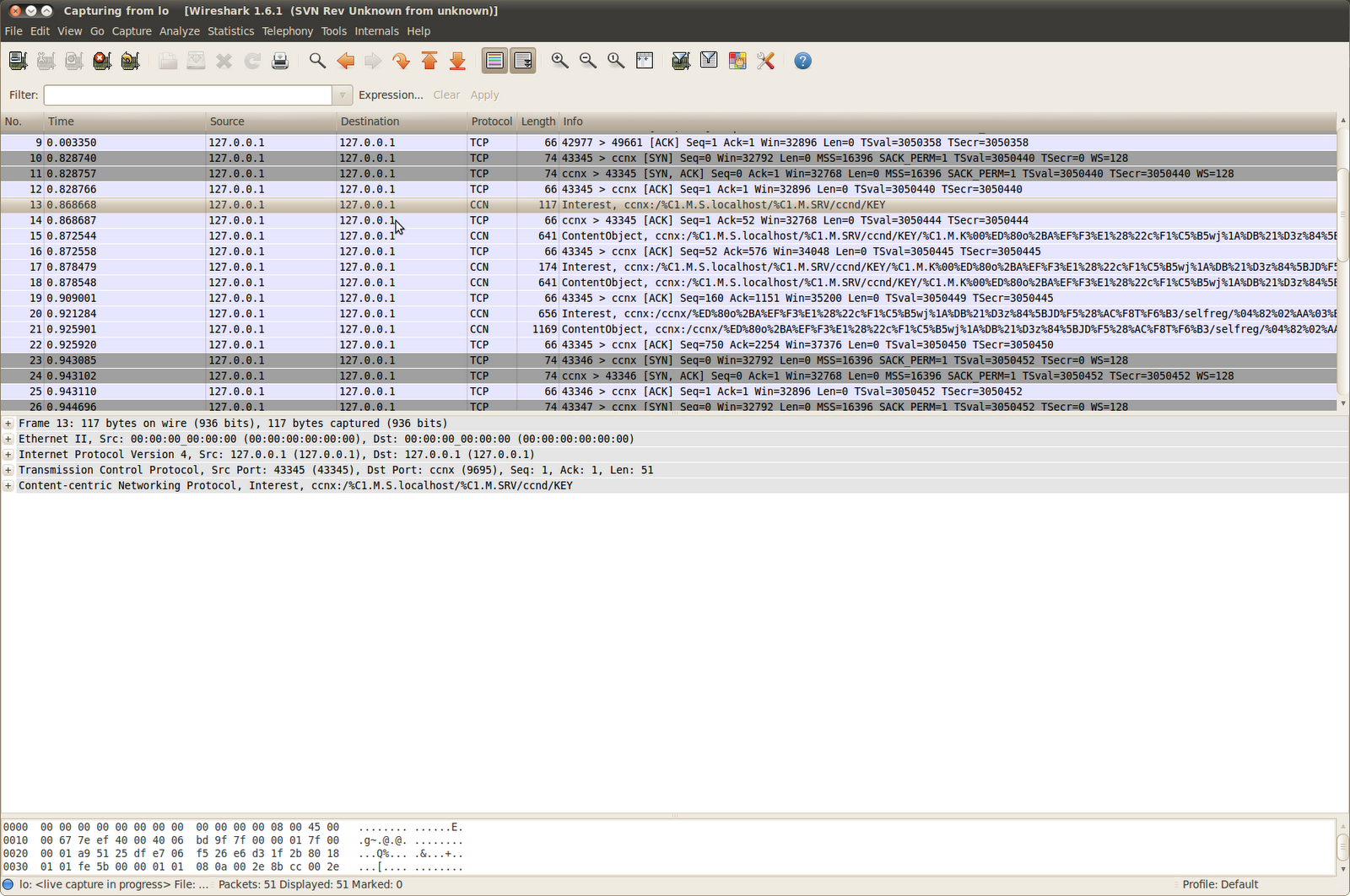The image size is (1350, 896).
Task: Expand the Frame 13 details
Action: pos(8,423)
